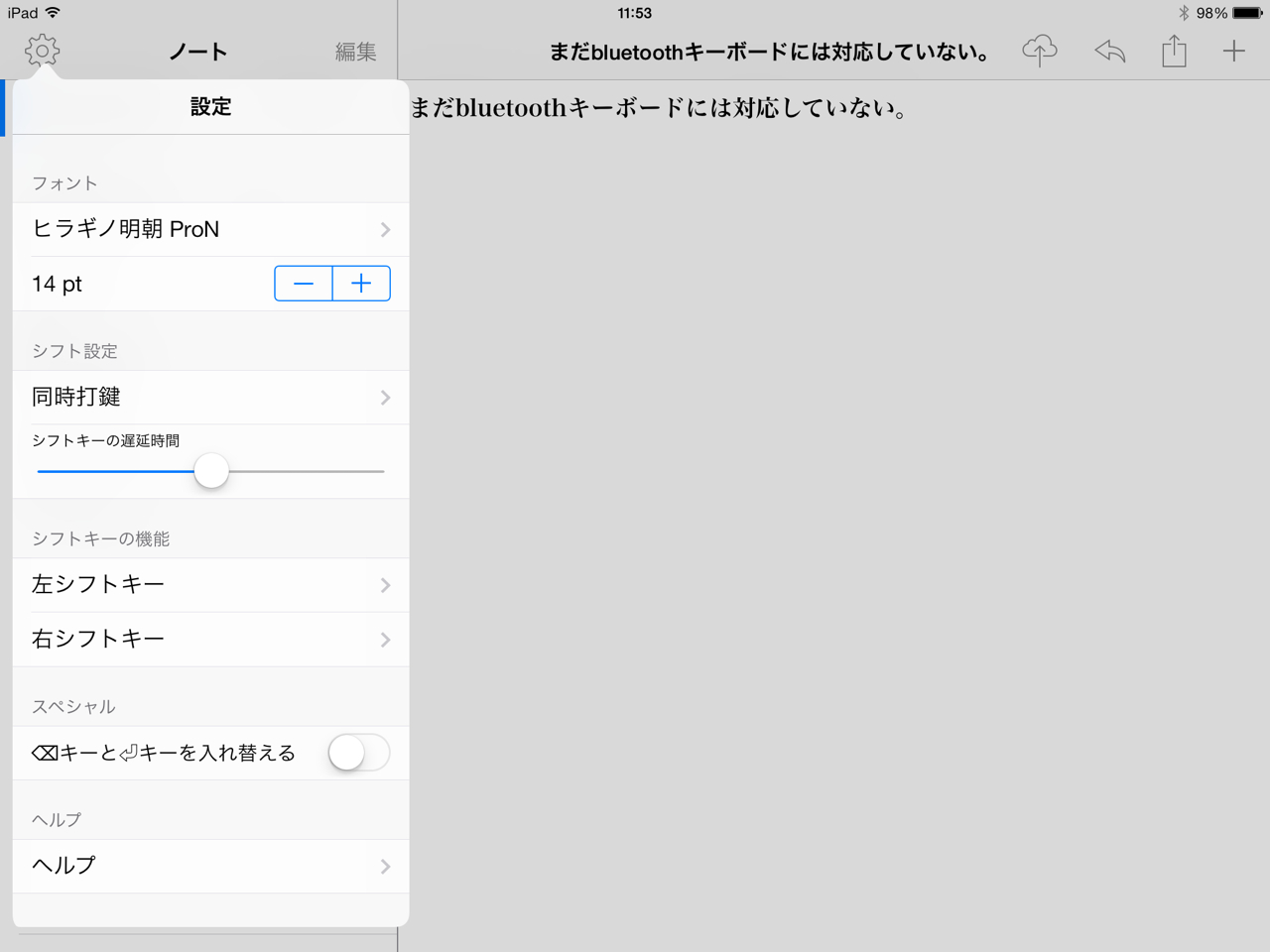Expand the 右シフトキー options
Image resolution: width=1270 pixels, height=952 pixels.
210,640
